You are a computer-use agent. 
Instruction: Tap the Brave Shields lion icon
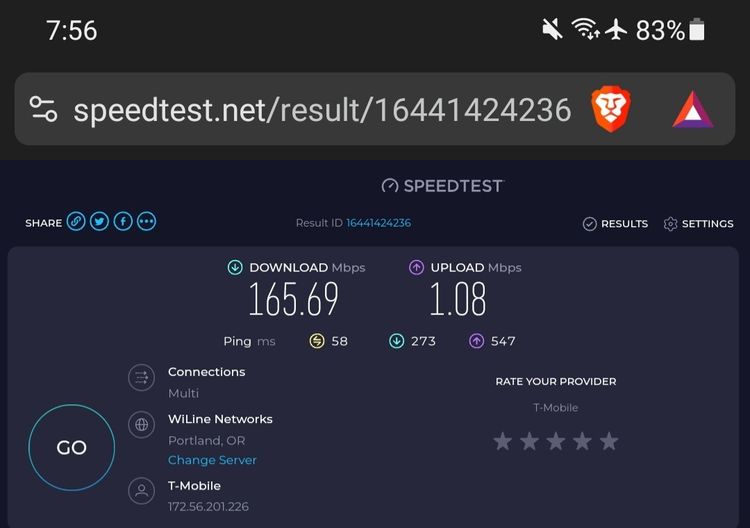[611, 109]
